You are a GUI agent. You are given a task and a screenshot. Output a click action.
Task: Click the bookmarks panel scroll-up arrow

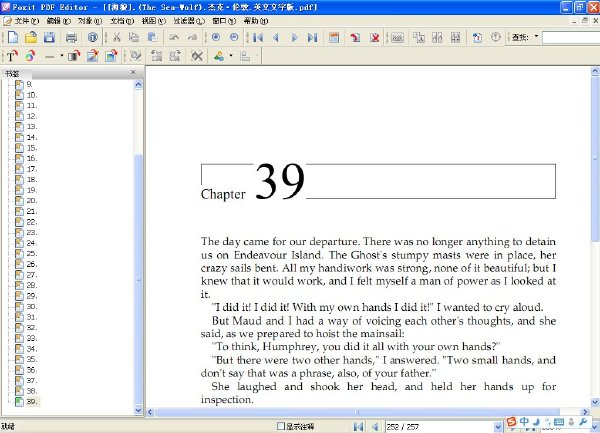(x=139, y=85)
